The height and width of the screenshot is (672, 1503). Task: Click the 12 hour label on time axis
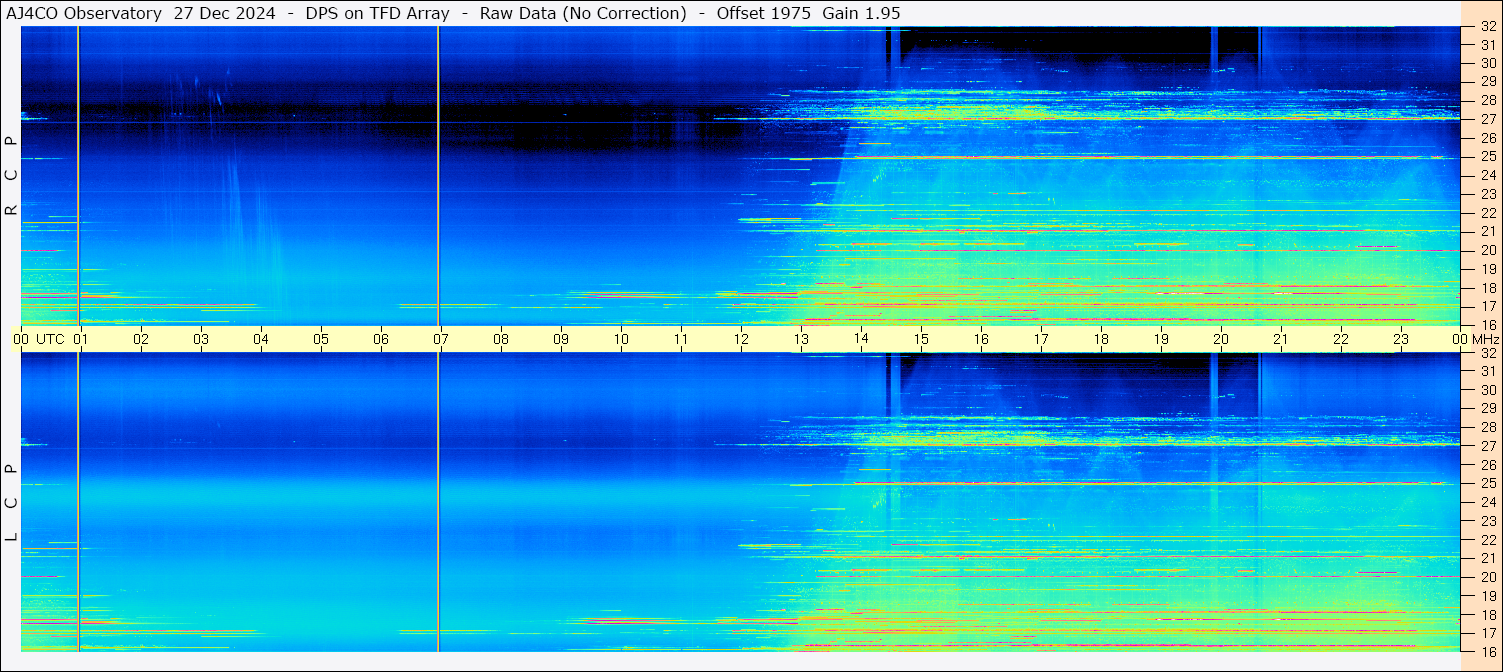click(741, 339)
